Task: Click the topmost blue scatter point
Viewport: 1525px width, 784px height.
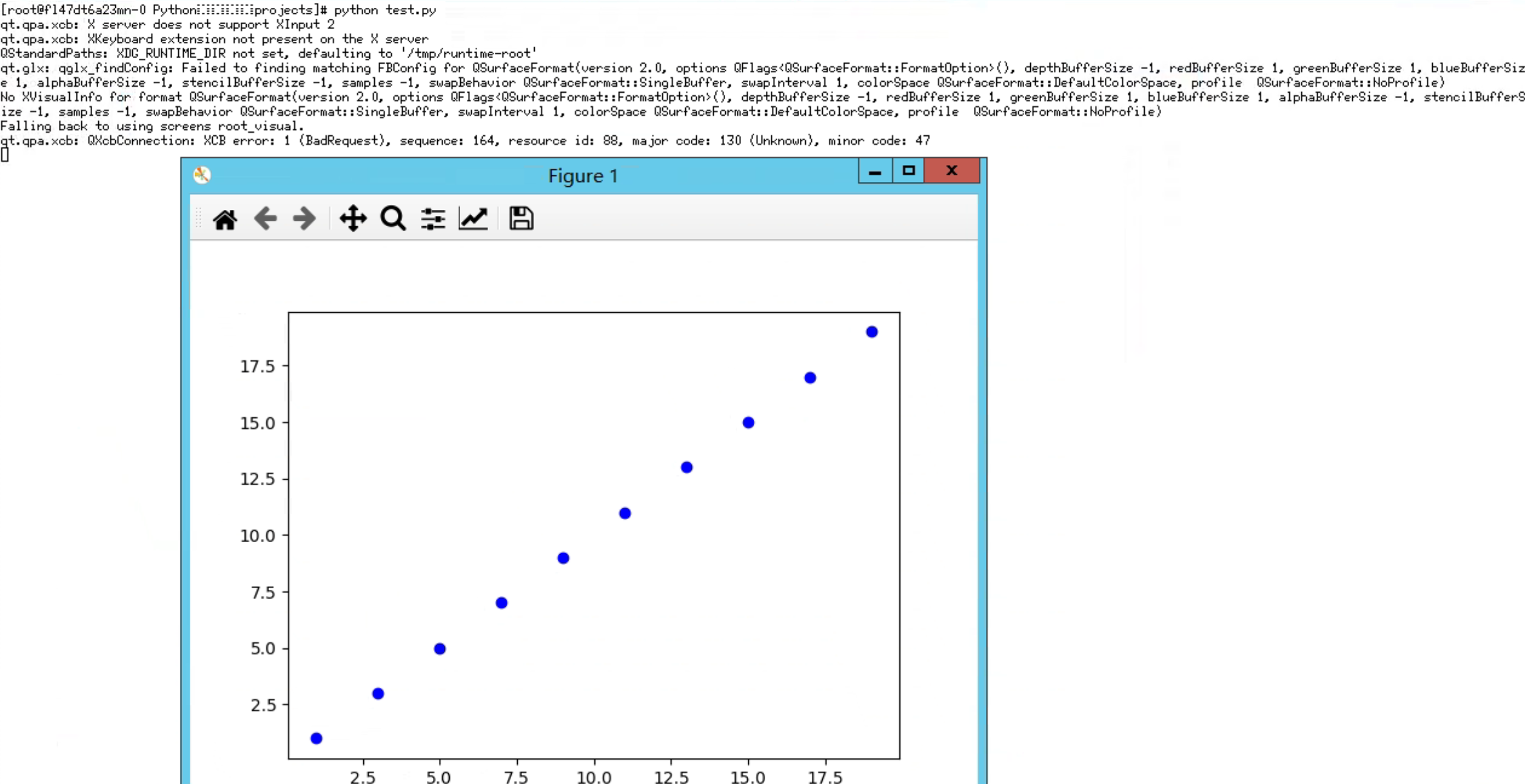Action: coord(871,332)
